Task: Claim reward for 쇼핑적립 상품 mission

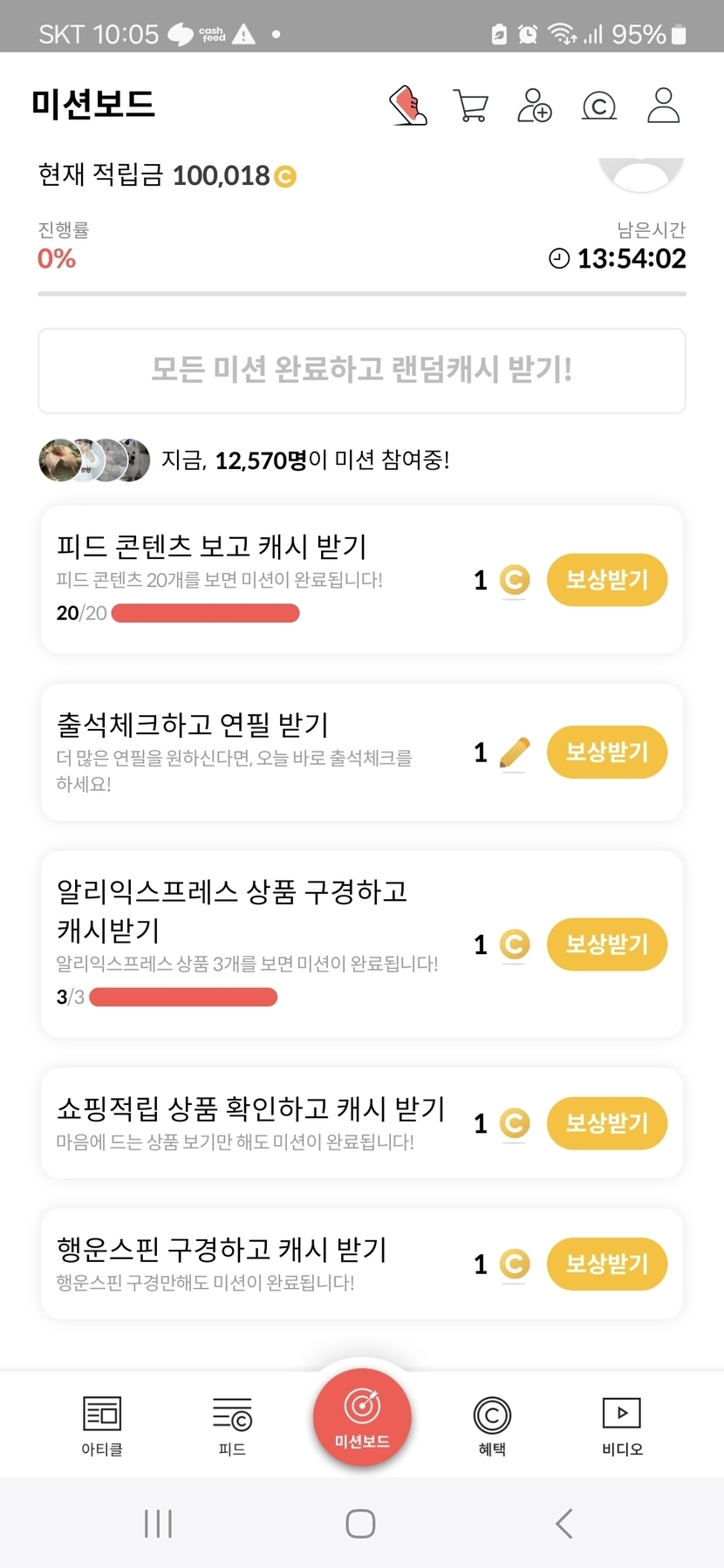Action: coord(606,1122)
